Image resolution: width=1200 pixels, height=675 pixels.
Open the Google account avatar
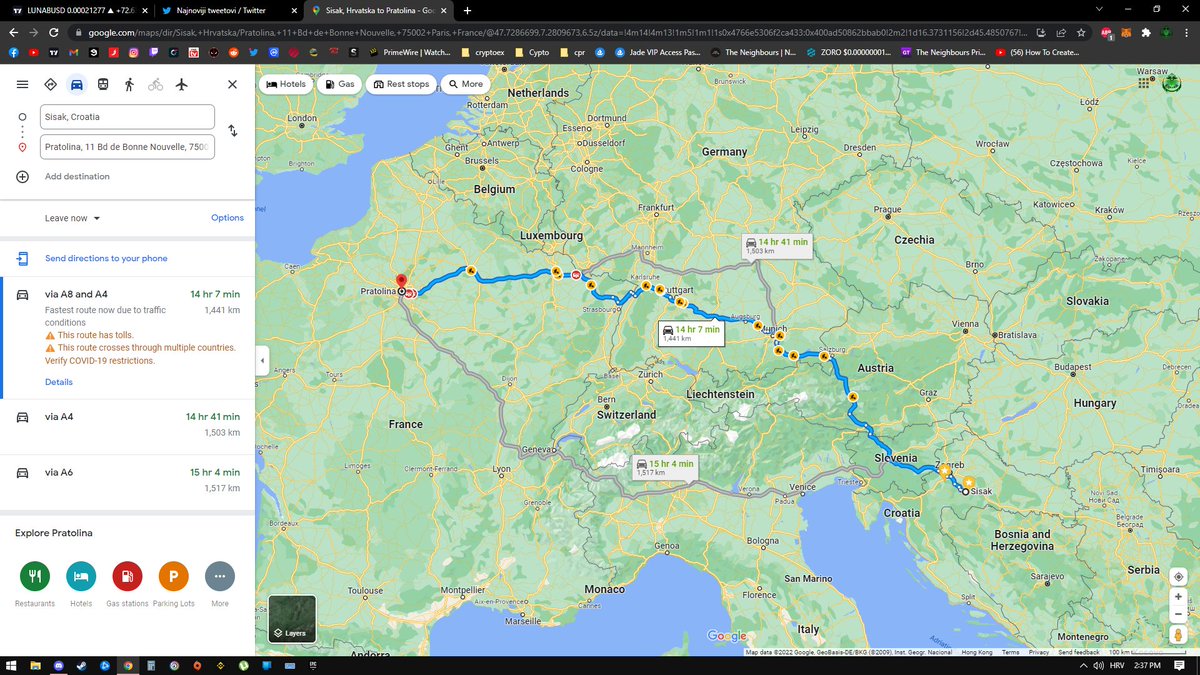(x=1171, y=85)
